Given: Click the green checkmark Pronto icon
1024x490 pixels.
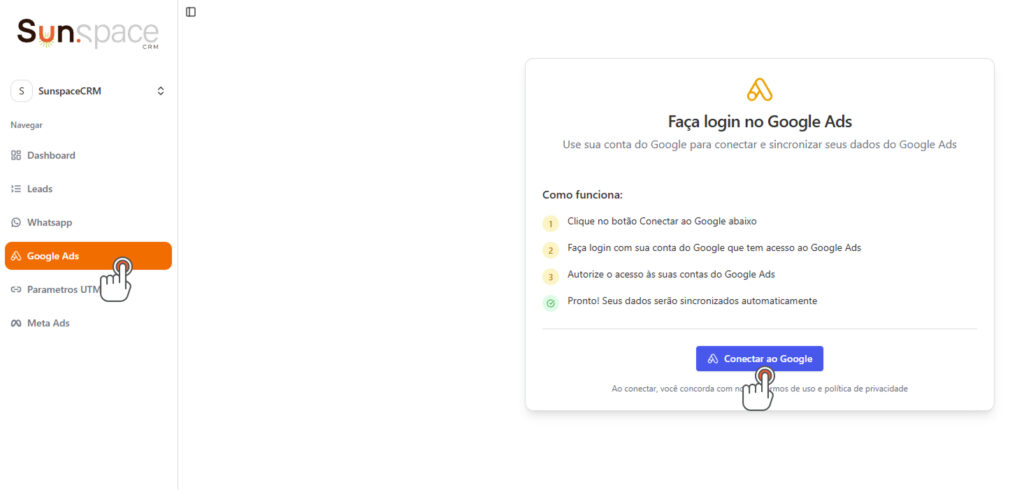Looking at the screenshot, I should [x=550, y=302].
